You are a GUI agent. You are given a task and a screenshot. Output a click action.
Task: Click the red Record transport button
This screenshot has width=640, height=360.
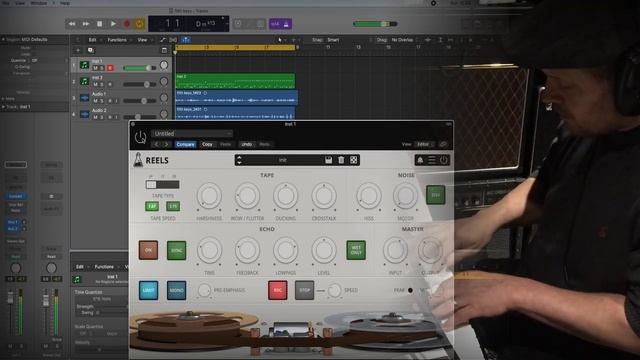[x=127, y=24]
